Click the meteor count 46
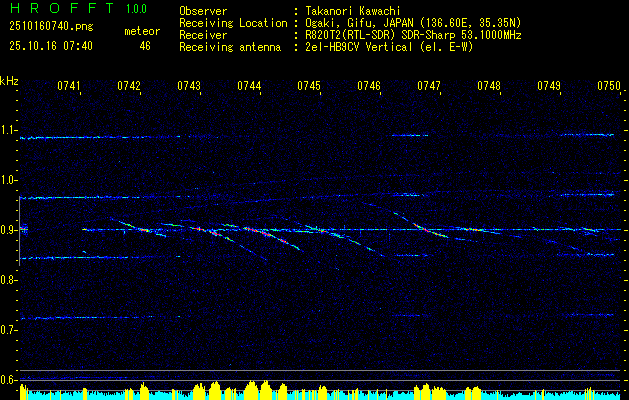The width and height of the screenshot is (629, 400). 145,46
